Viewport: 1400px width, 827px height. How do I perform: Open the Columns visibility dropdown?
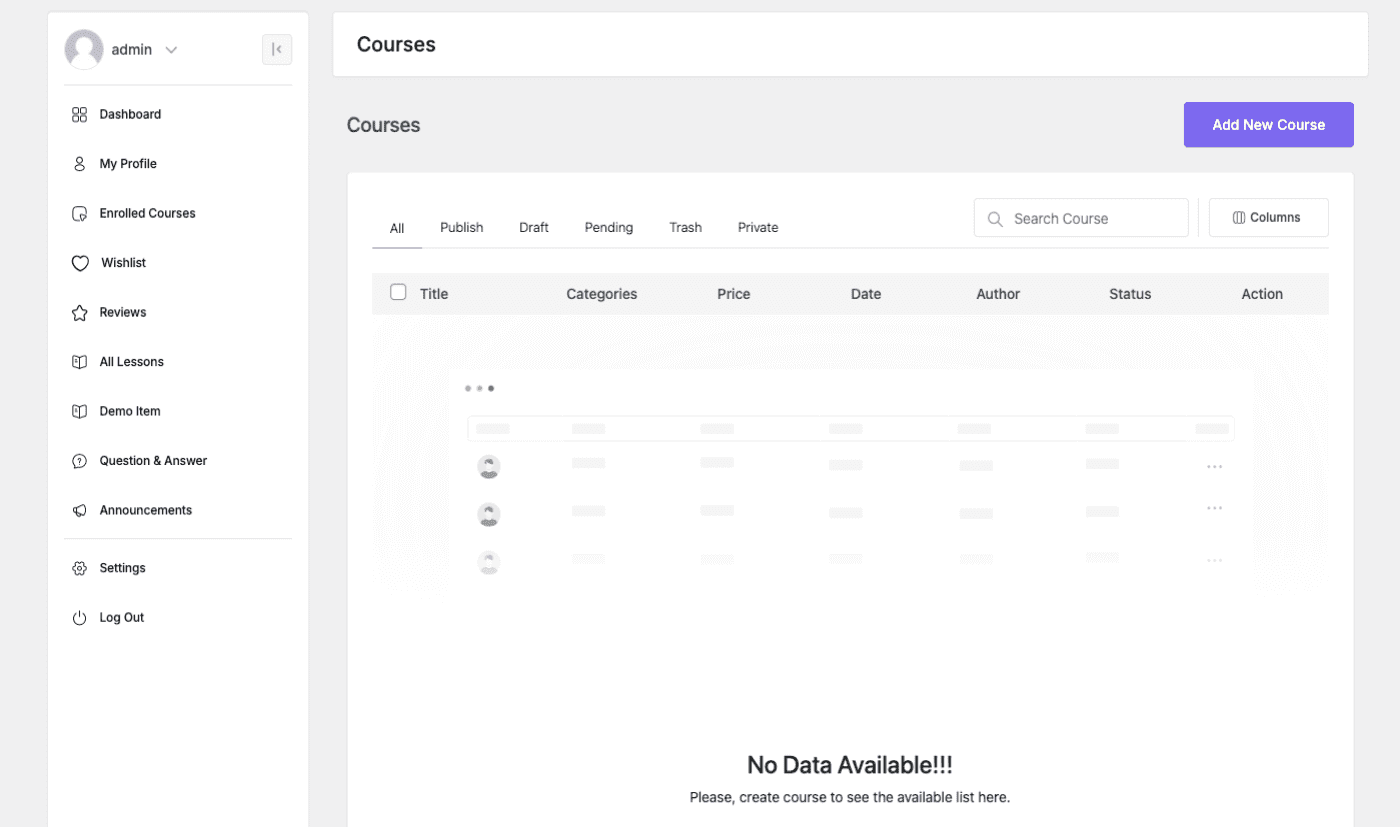pyautogui.click(x=1268, y=218)
